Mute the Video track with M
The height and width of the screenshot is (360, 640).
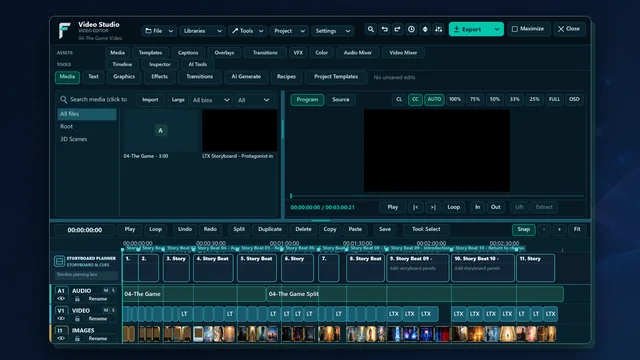click(106, 310)
